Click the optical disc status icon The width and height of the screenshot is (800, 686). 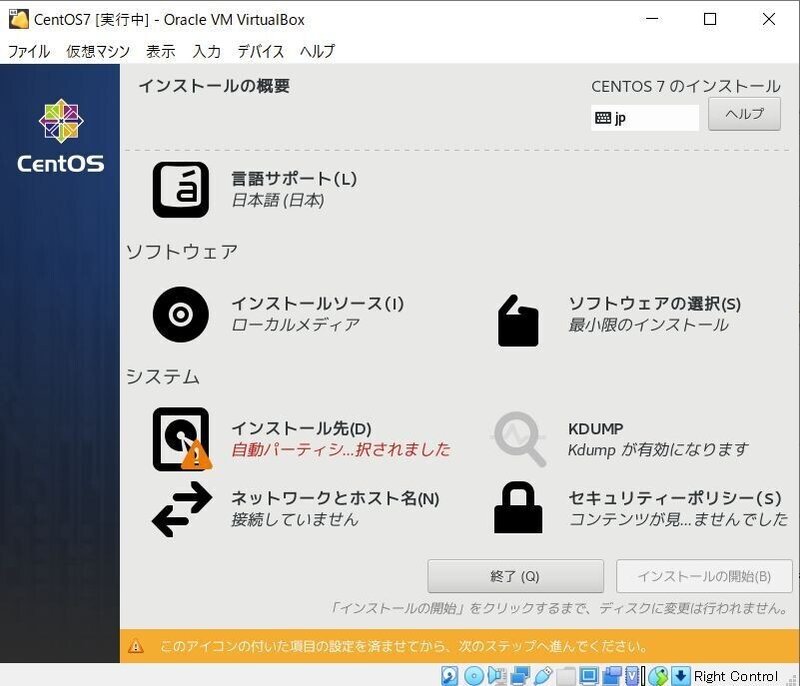(474, 676)
